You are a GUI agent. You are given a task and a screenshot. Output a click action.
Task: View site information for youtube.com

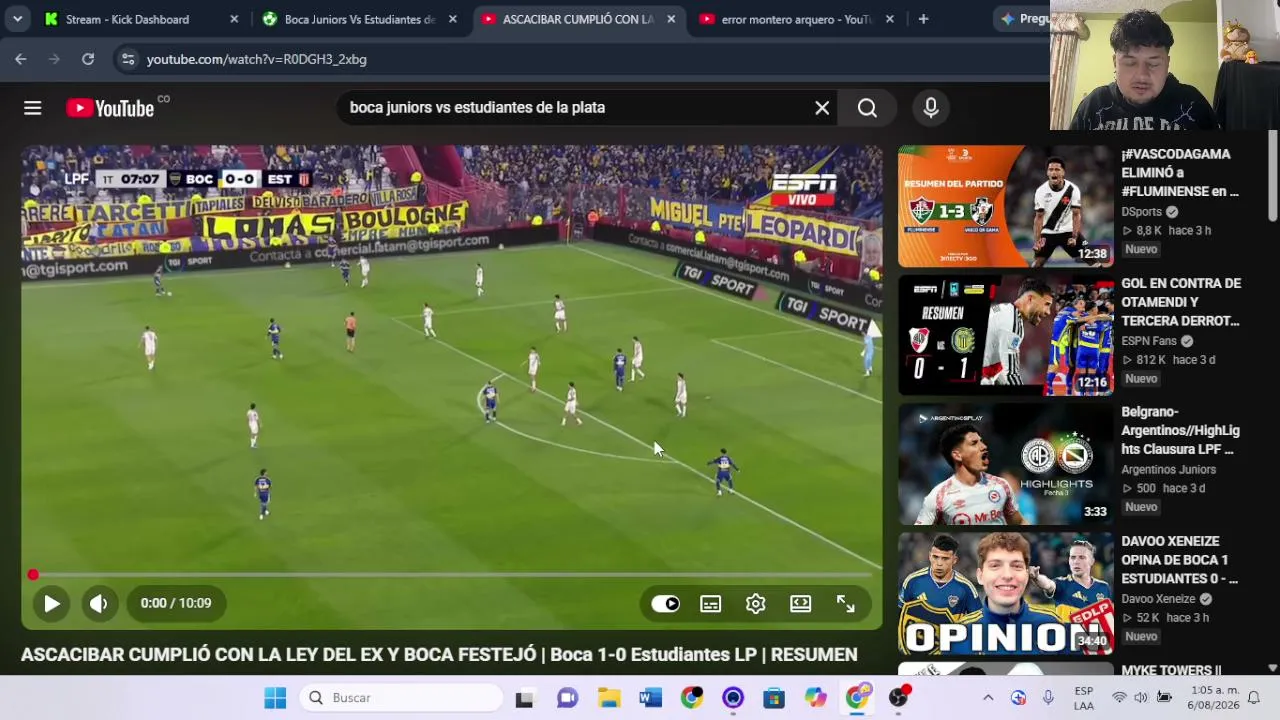pos(127,59)
